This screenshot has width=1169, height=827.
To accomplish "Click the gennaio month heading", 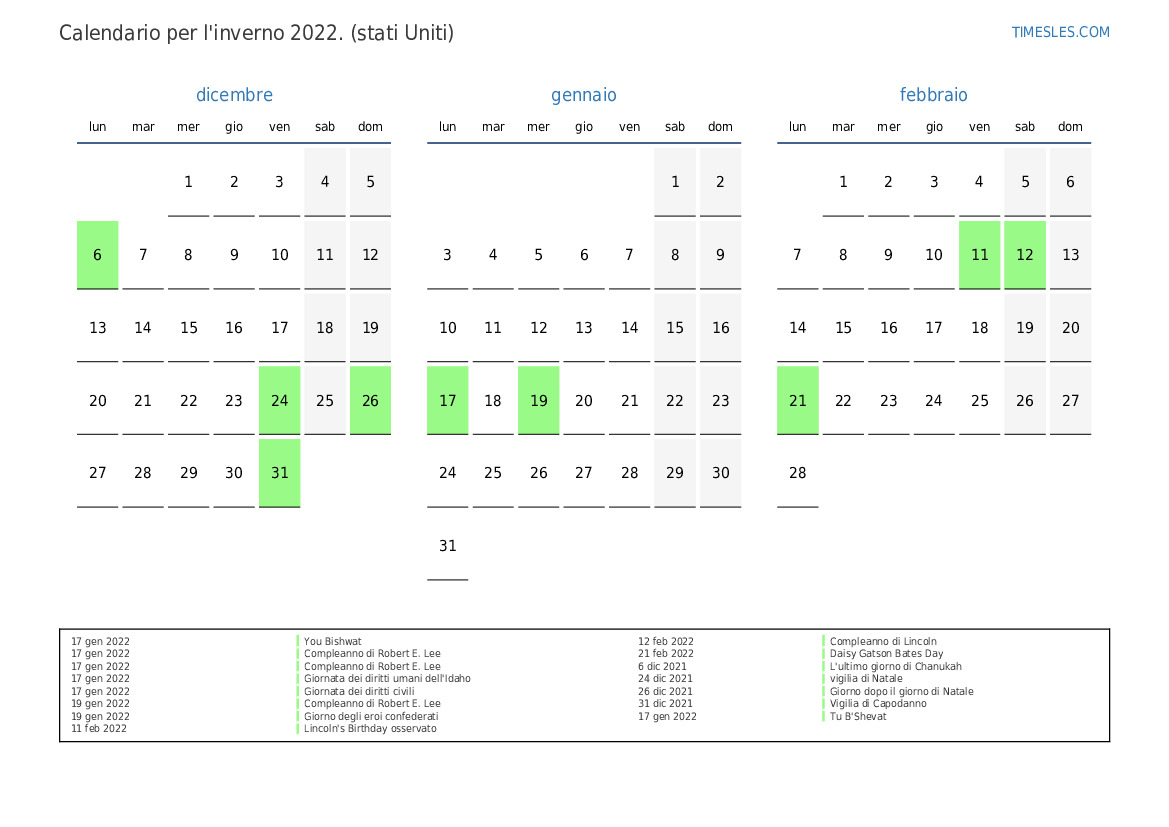I will point(584,95).
